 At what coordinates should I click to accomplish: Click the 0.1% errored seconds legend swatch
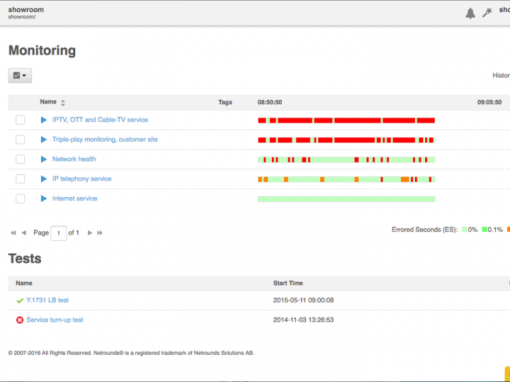tap(484, 229)
